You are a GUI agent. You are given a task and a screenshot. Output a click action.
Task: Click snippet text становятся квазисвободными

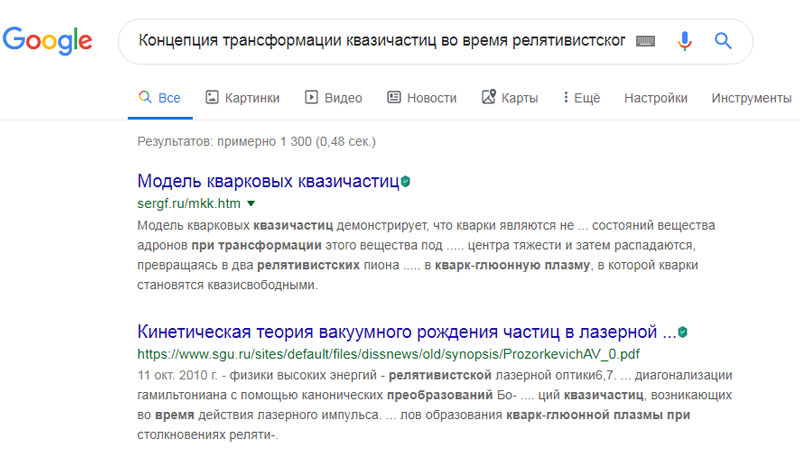coord(227,285)
